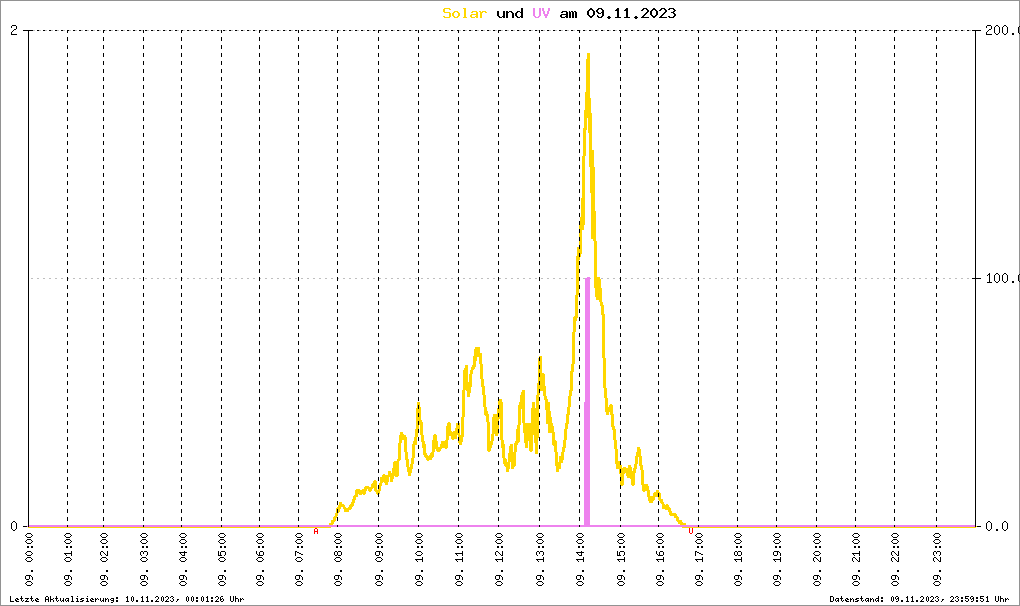Viewport: 1020px width, 606px height.
Task: Click the time label '09. 20:00'
Action: point(817,560)
